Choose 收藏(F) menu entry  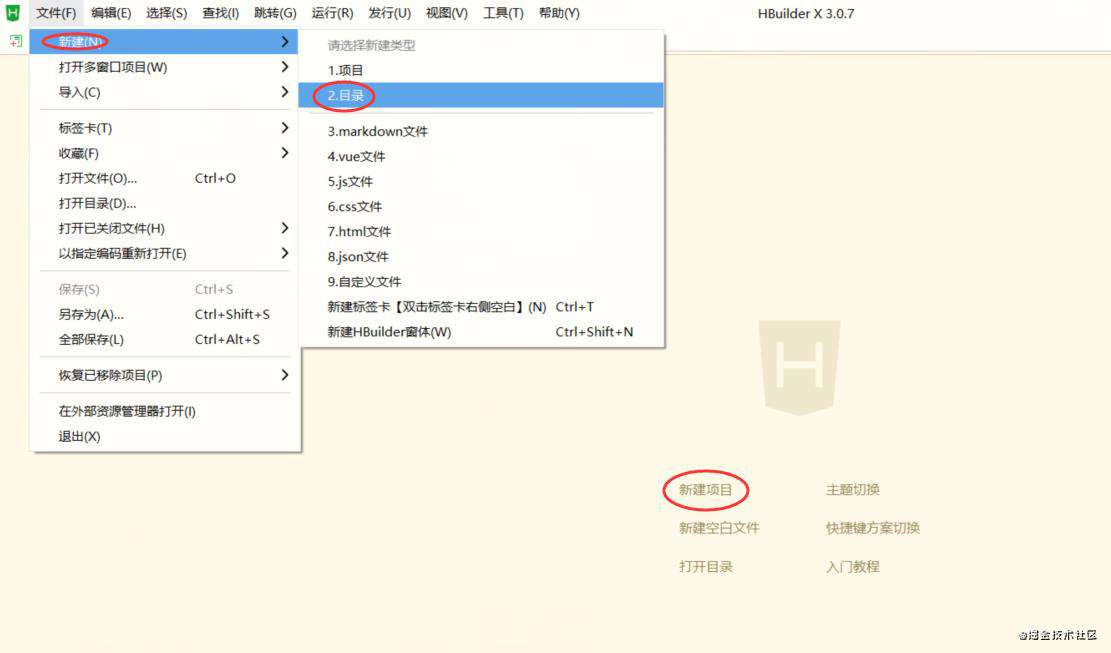tap(164, 153)
